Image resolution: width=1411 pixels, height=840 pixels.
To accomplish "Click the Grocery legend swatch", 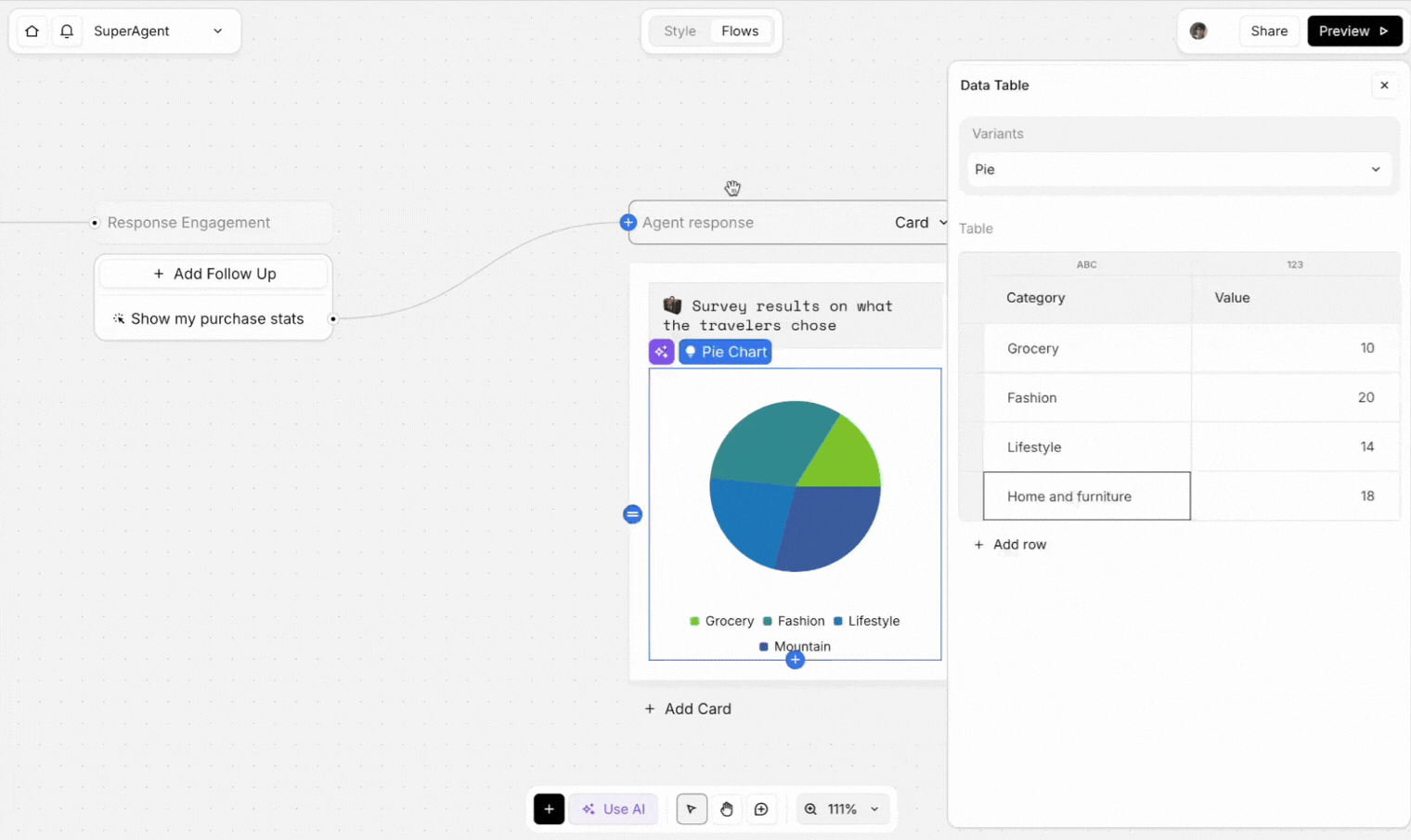I will [x=694, y=621].
